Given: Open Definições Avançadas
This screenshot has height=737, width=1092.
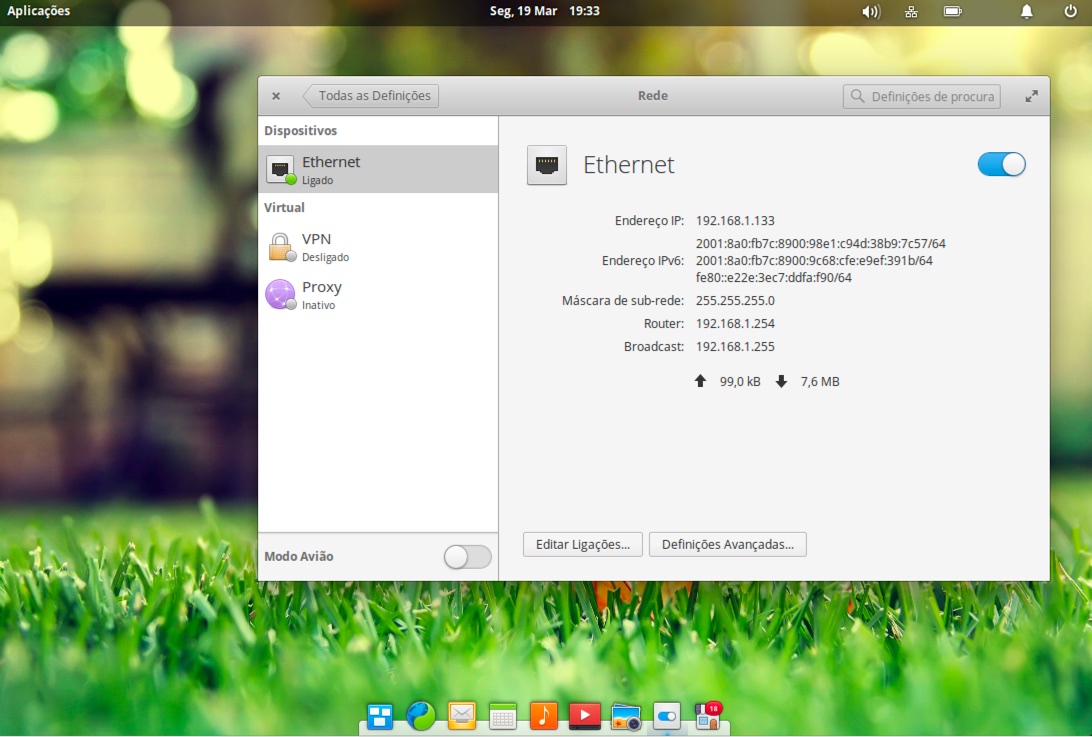Looking at the screenshot, I should coord(727,544).
